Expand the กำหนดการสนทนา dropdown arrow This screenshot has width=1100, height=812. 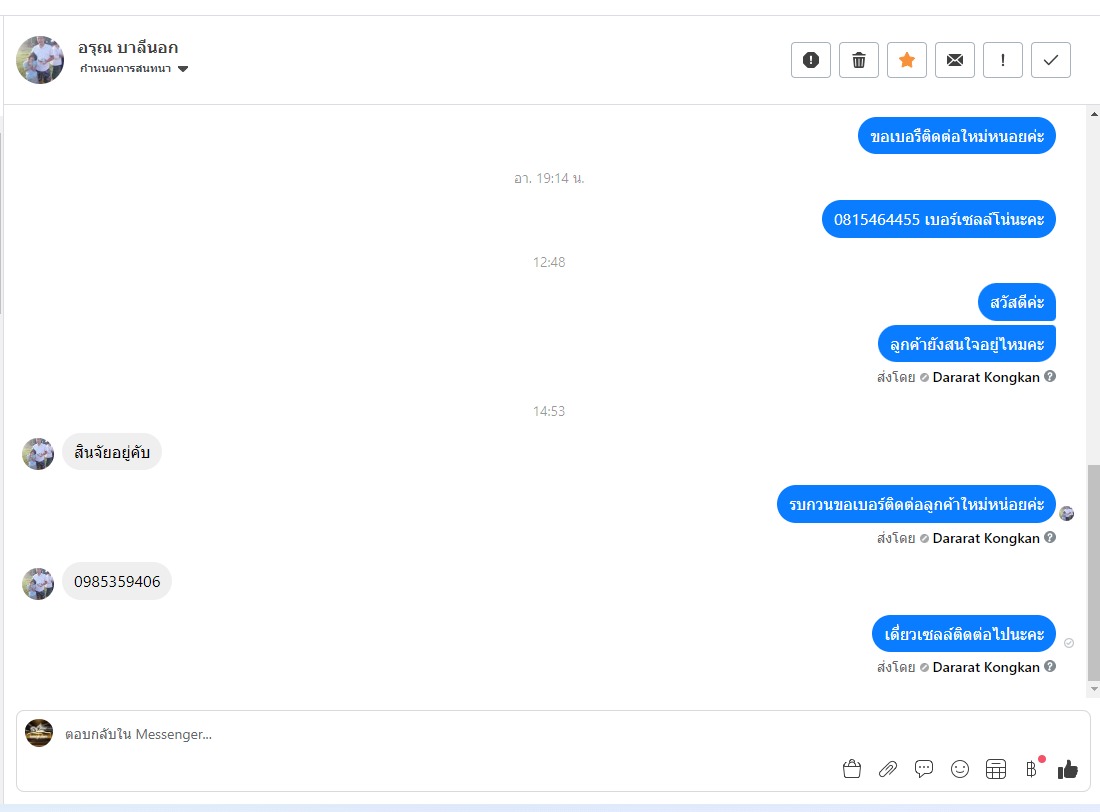[x=183, y=69]
